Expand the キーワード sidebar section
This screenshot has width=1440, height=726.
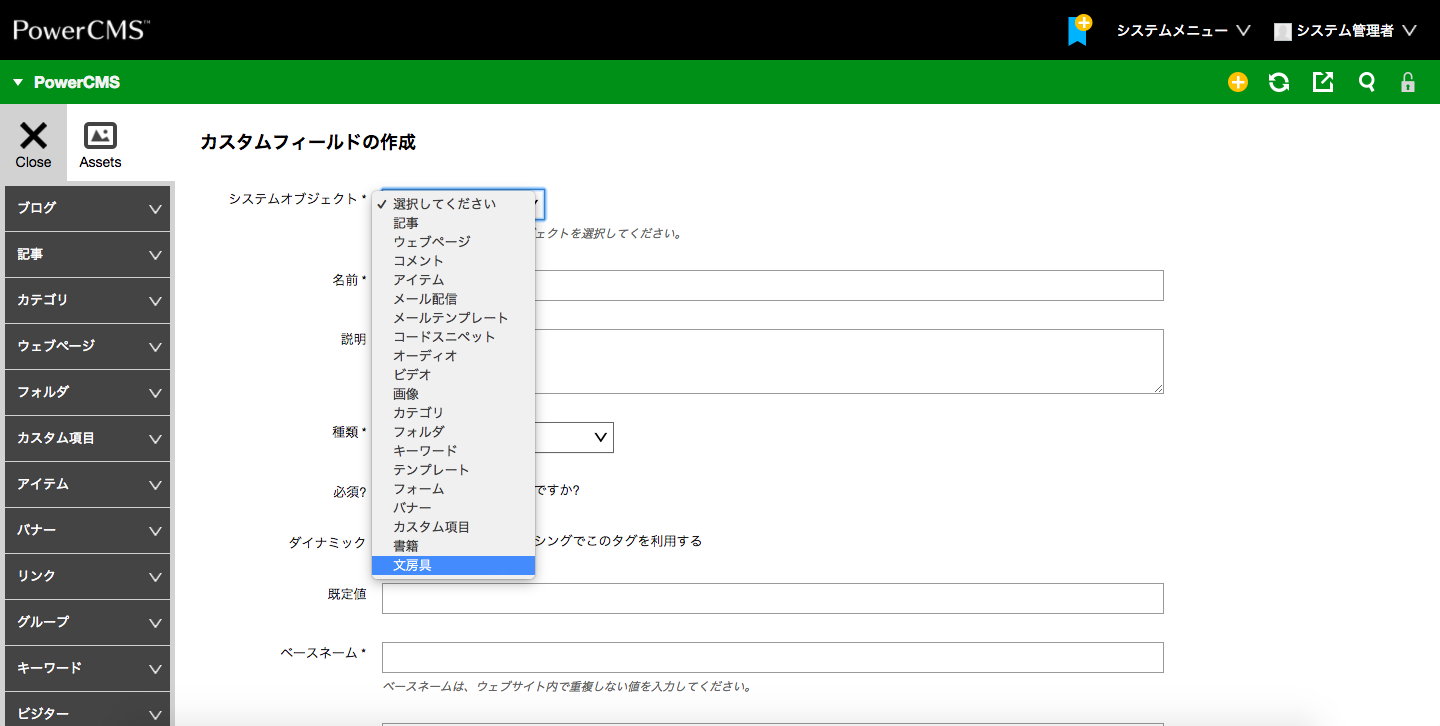[87, 668]
